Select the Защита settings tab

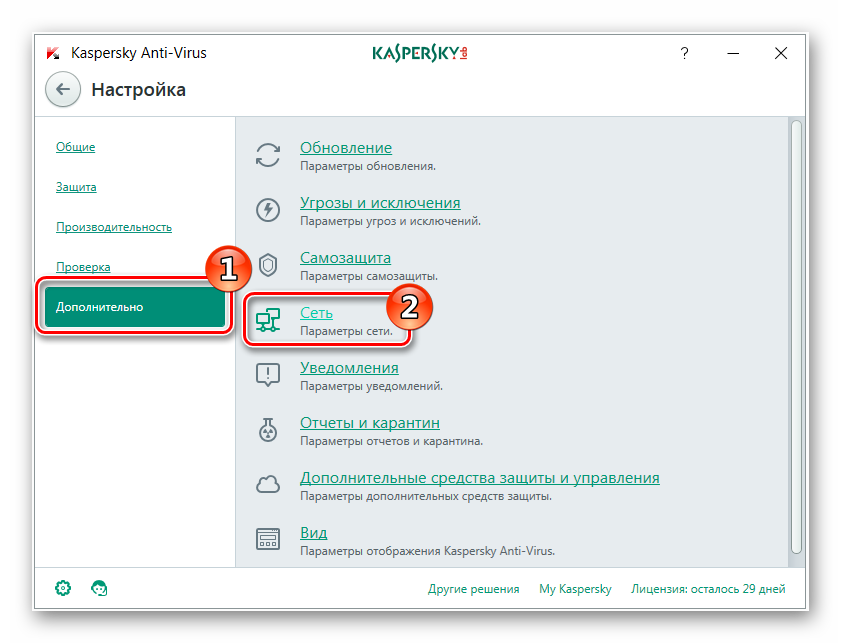point(76,187)
